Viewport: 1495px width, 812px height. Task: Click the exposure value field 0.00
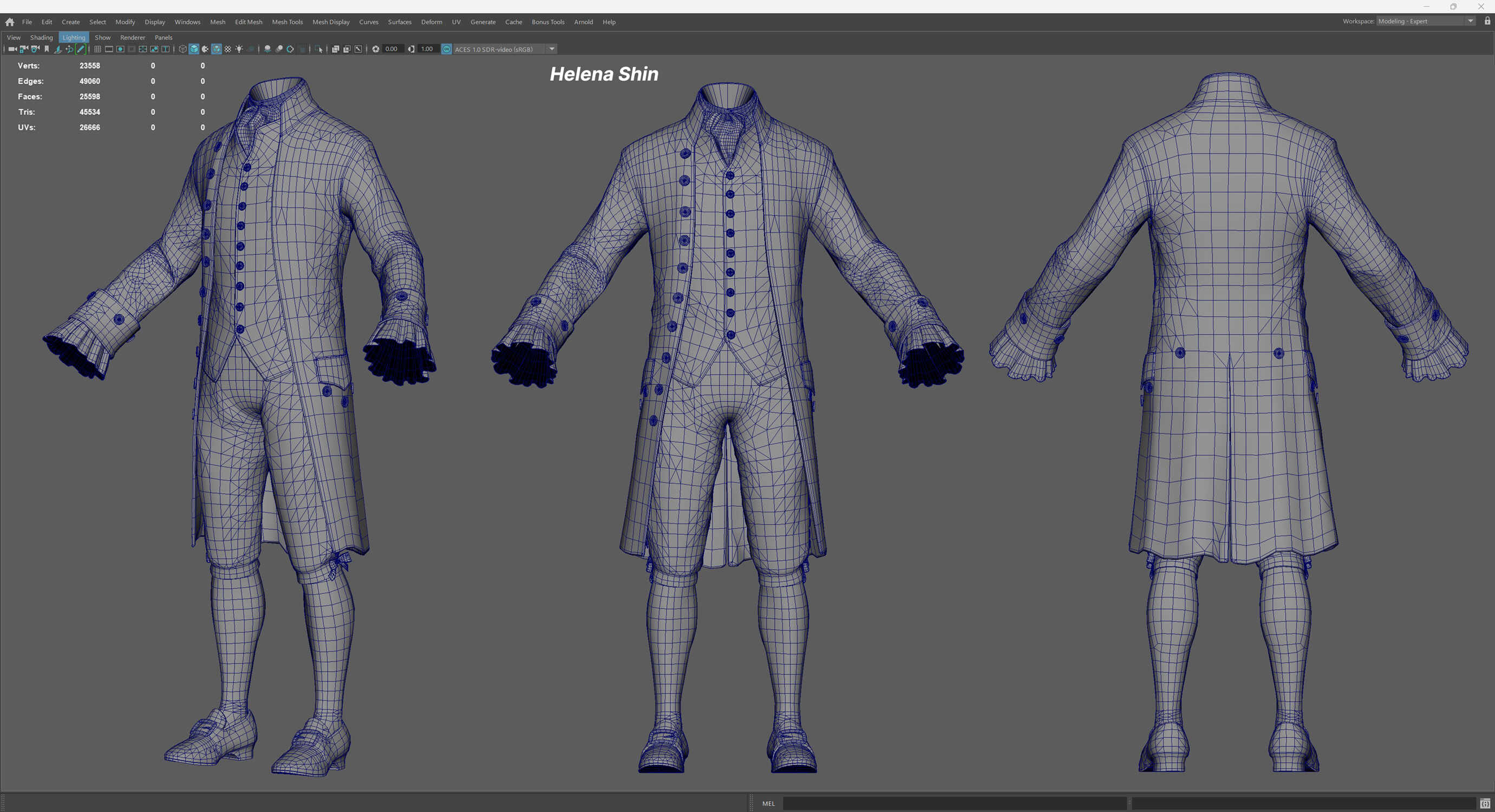point(391,49)
